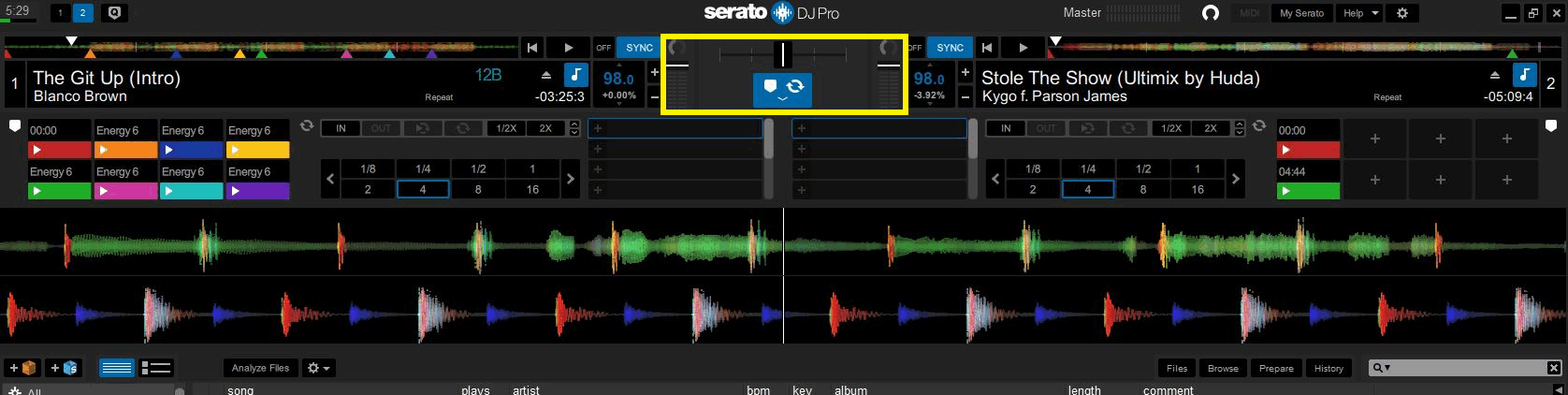This screenshot has width=1568, height=395.
Task: Switch to 2 deck display mode
Action: (81, 13)
